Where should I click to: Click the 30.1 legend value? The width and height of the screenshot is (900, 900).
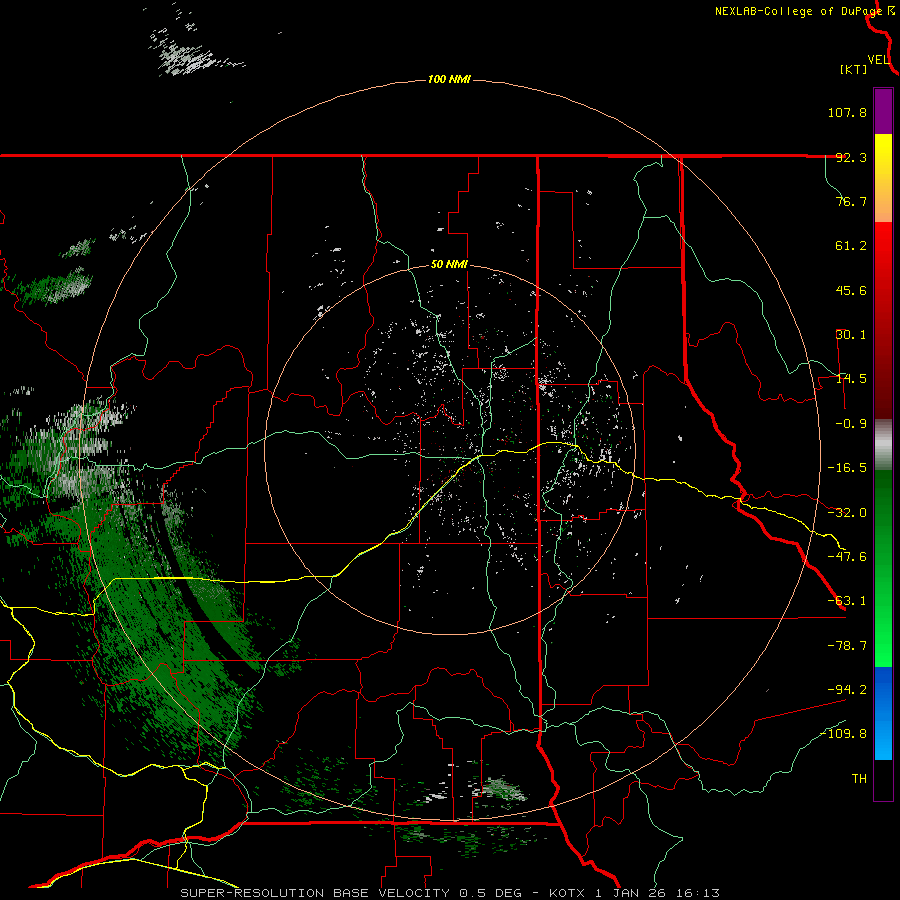click(851, 335)
